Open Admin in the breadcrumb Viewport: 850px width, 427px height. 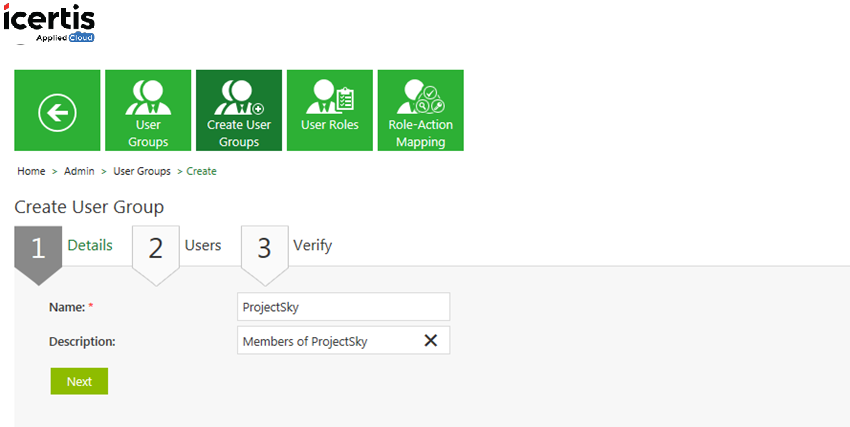(x=79, y=171)
